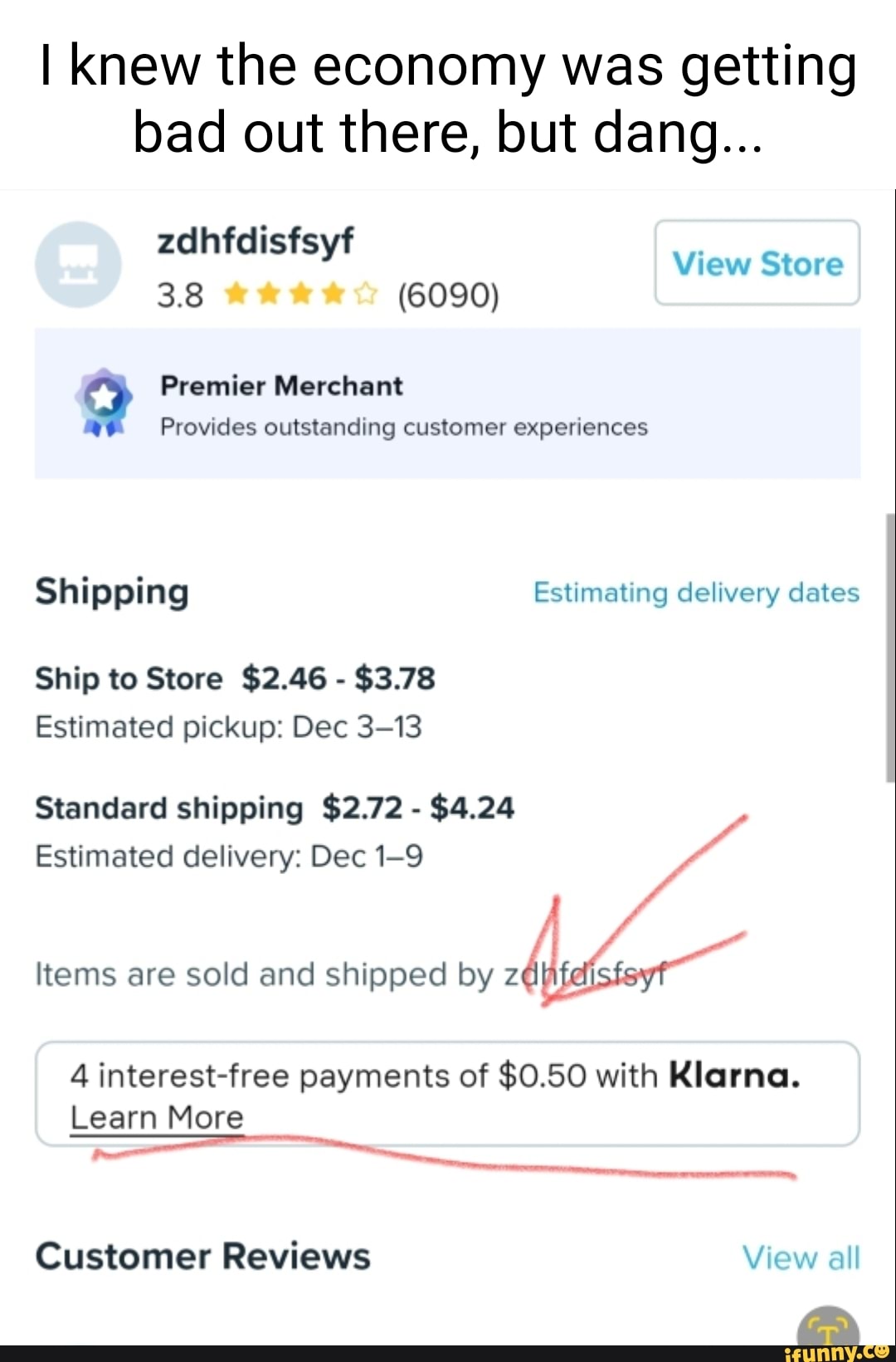Click the Customer Reviews heading
The height and width of the screenshot is (1362, 896).
coord(202,1257)
